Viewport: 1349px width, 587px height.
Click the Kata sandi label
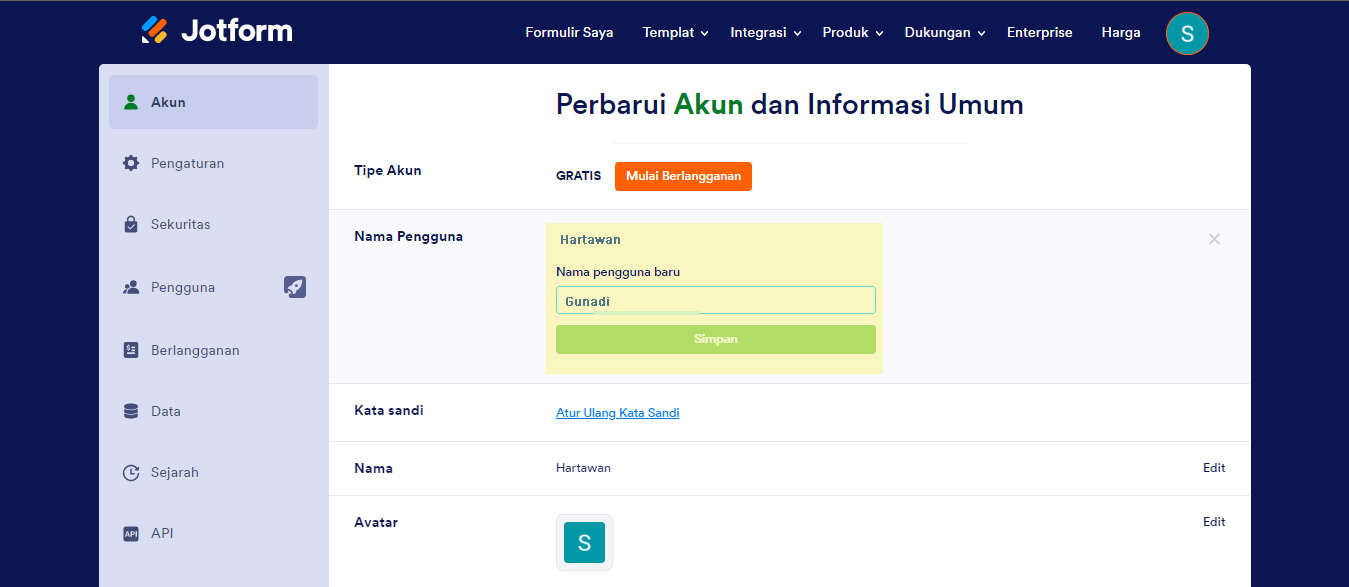389,410
